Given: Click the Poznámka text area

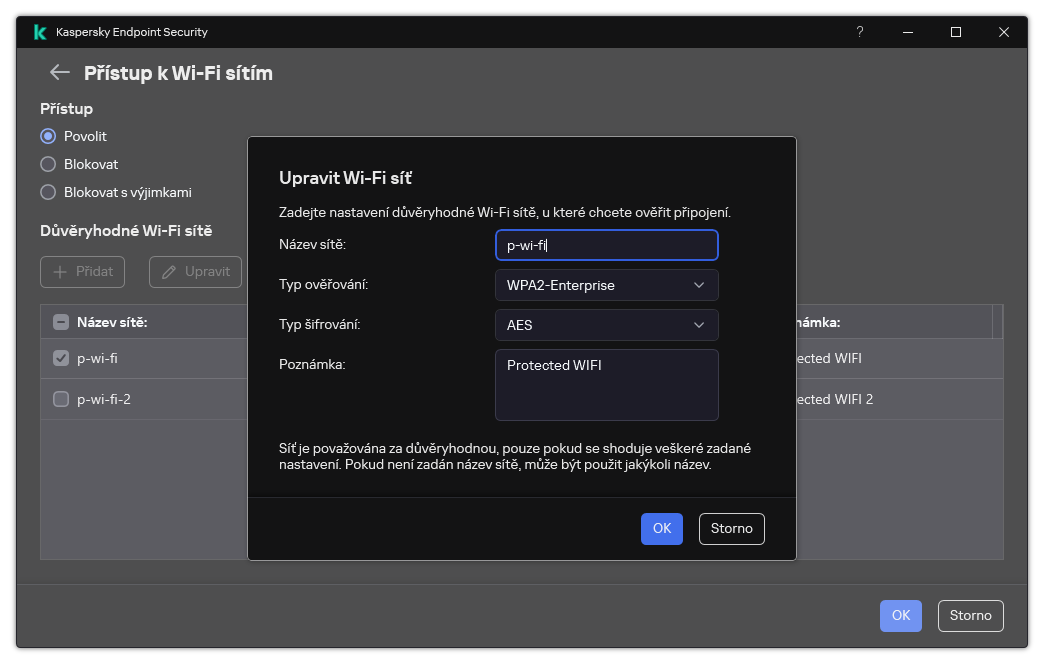Looking at the screenshot, I should pyautogui.click(x=606, y=385).
